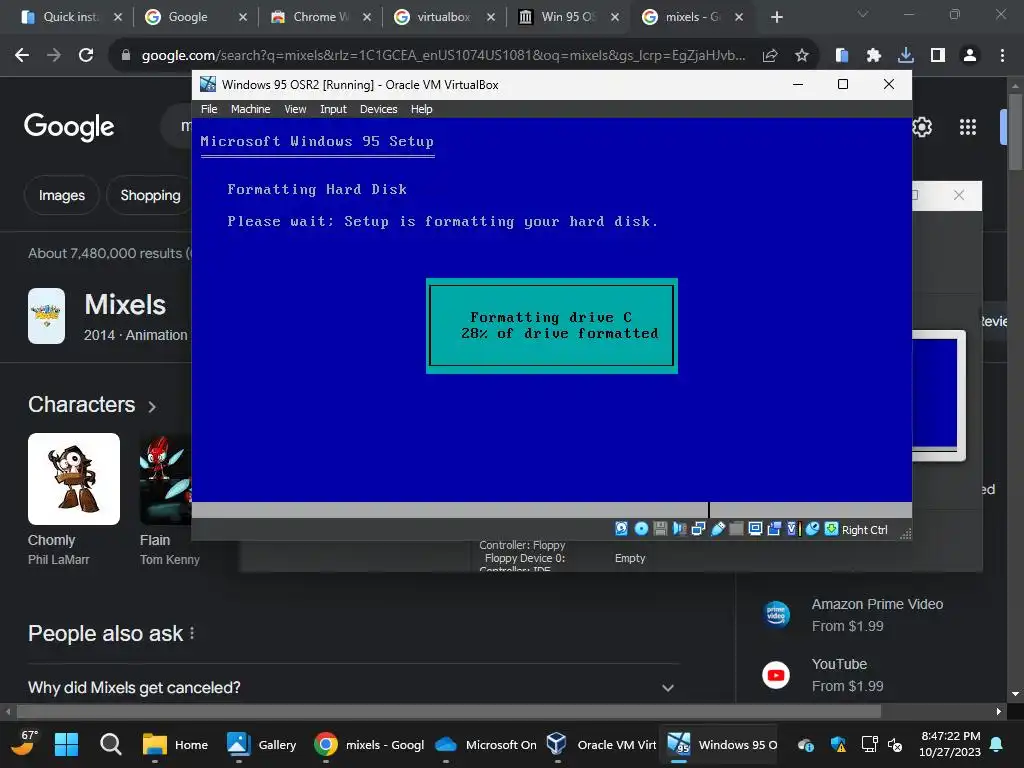Click the mouse integration icon in VirtualBox status bar

point(812,529)
